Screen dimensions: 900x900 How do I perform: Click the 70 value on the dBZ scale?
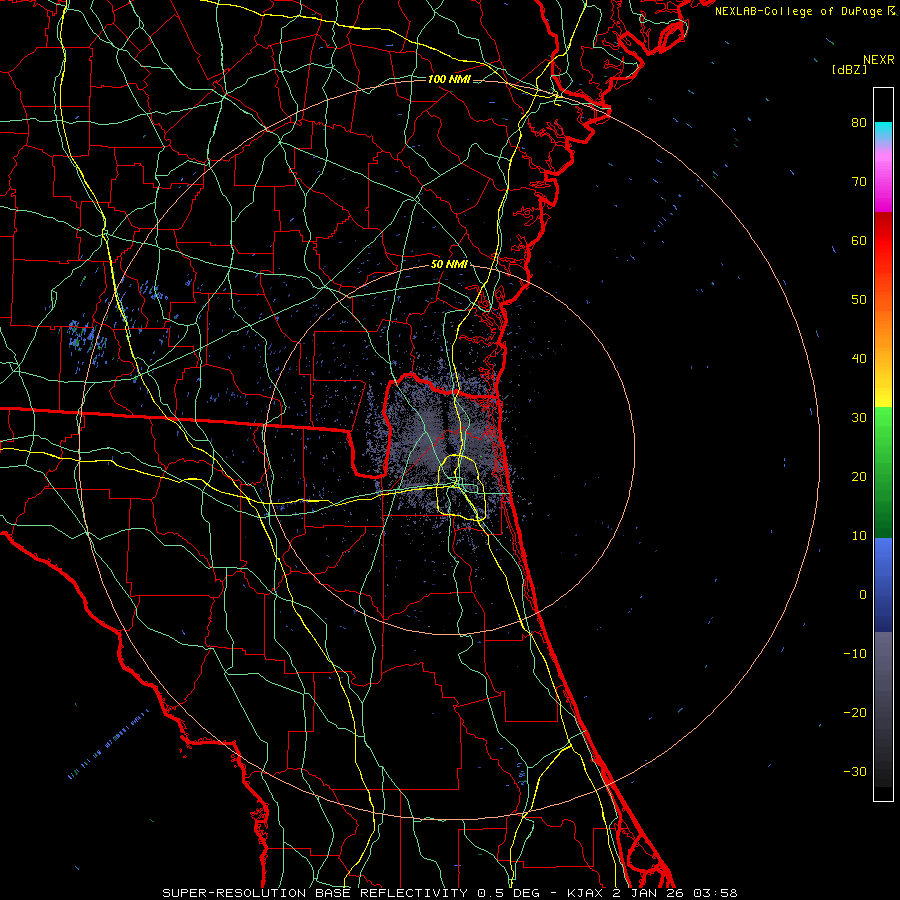(x=859, y=181)
